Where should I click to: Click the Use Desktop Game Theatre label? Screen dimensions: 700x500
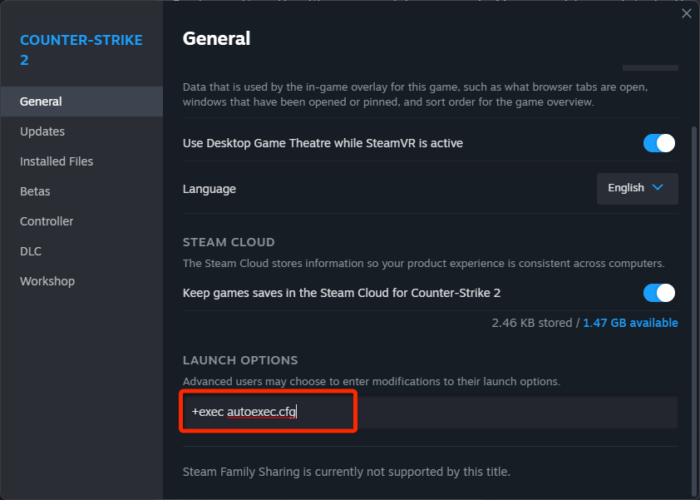click(323, 143)
